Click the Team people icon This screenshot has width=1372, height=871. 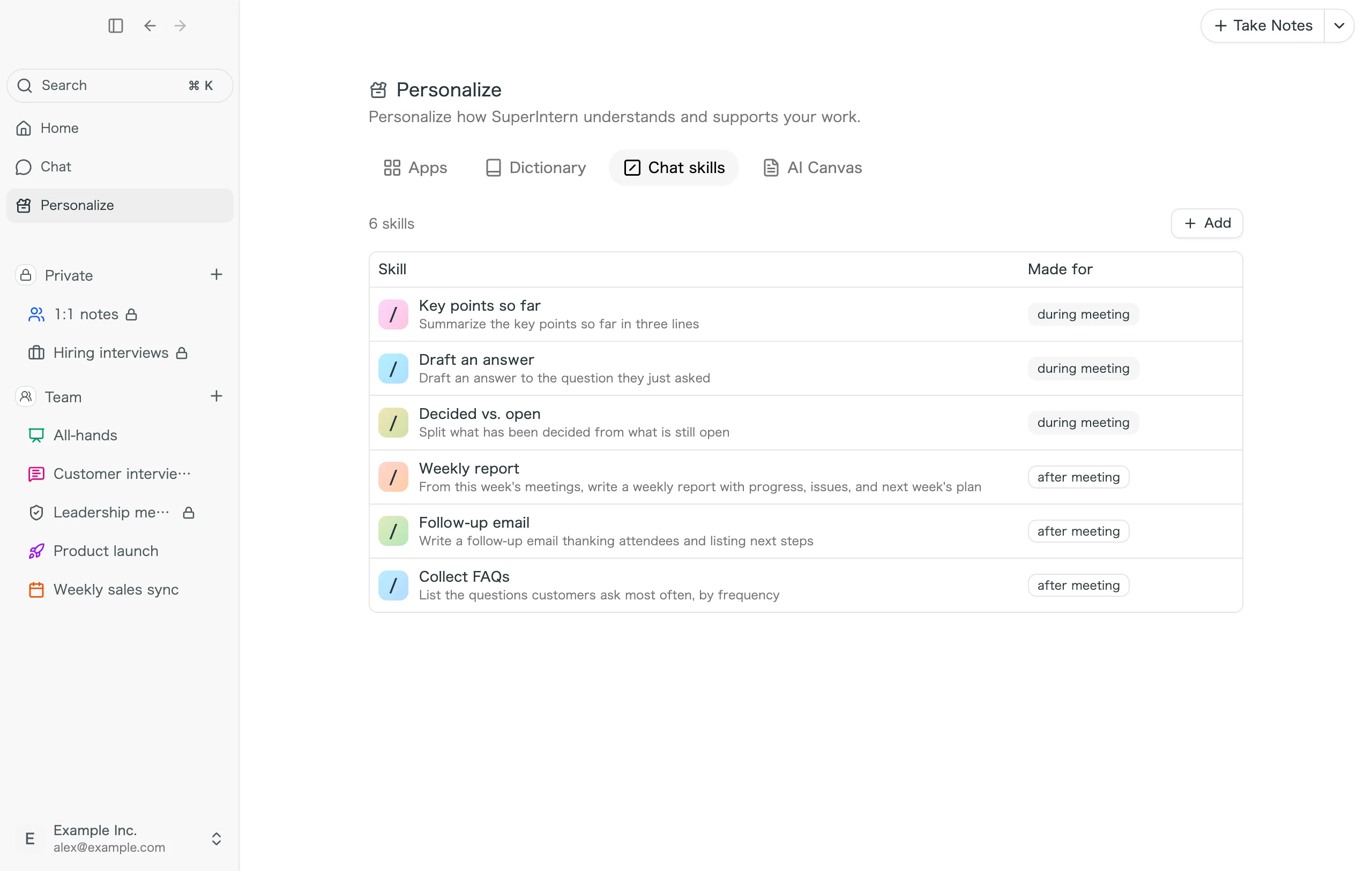(x=26, y=396)
